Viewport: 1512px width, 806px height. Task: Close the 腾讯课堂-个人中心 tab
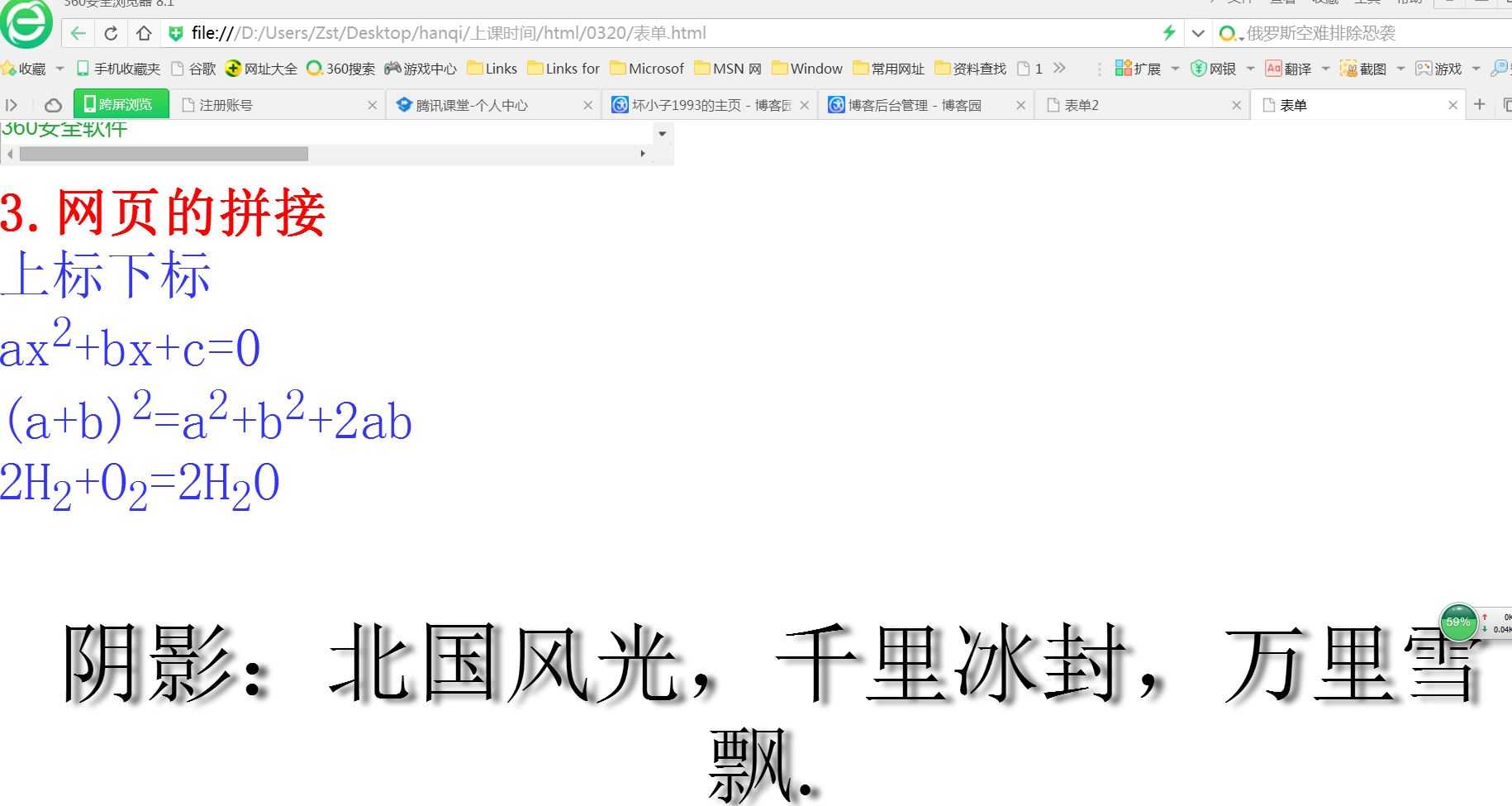click(587, 105)
